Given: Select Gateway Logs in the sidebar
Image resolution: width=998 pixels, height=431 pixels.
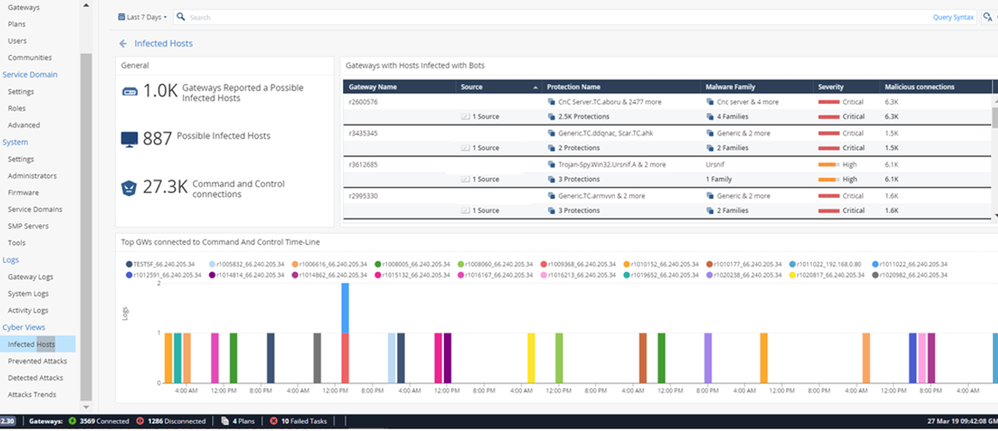Looking at the screenshot, I should point(29,276).
